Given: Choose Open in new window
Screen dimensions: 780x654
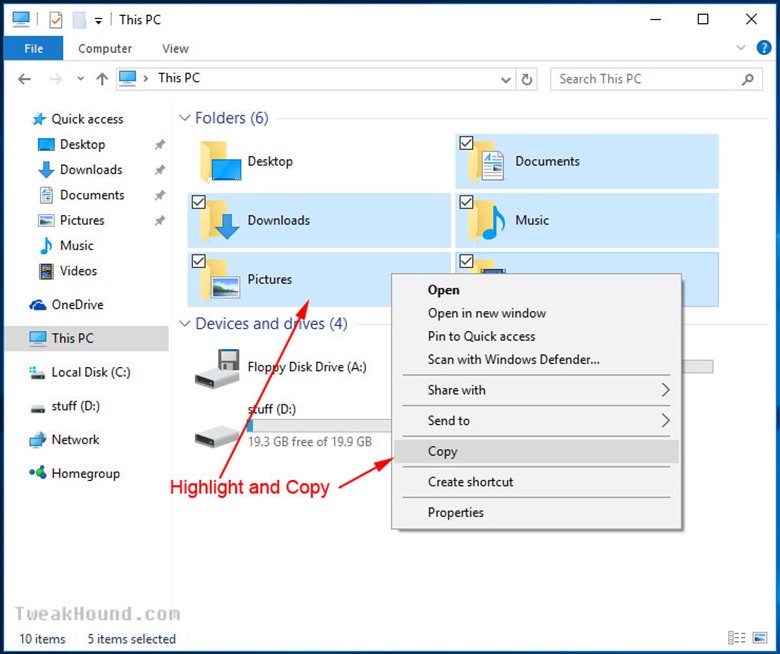Looking at the screenshot, I should coord(487,313).
